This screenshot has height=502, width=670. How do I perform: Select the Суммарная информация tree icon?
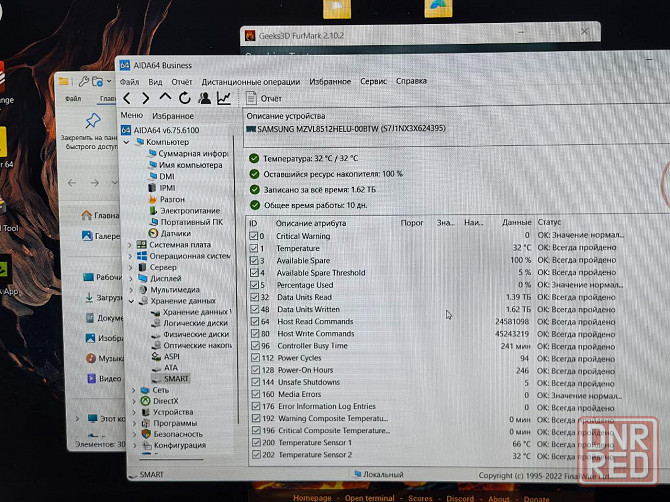pos(153,153)
